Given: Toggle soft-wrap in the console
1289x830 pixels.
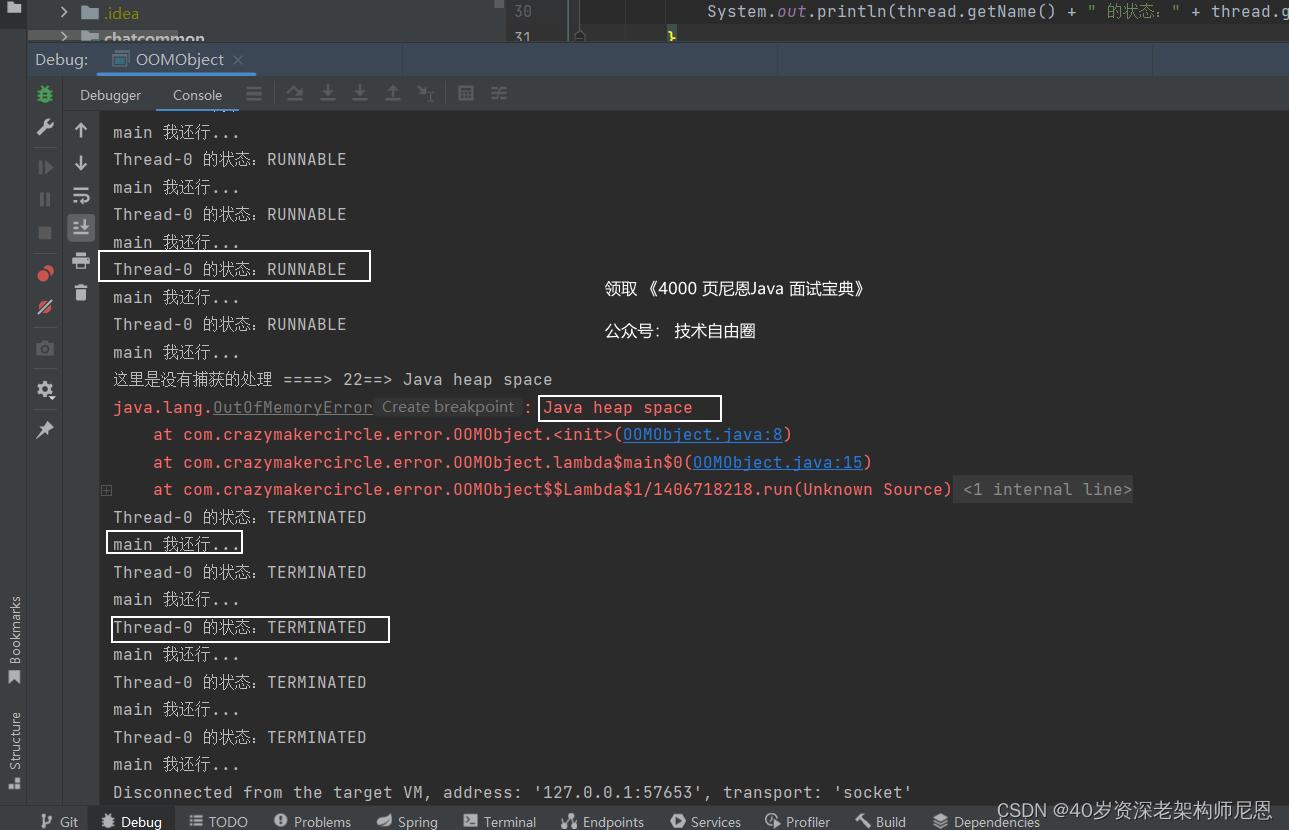Looking at the screenshot, I should (x=81, y=195).
